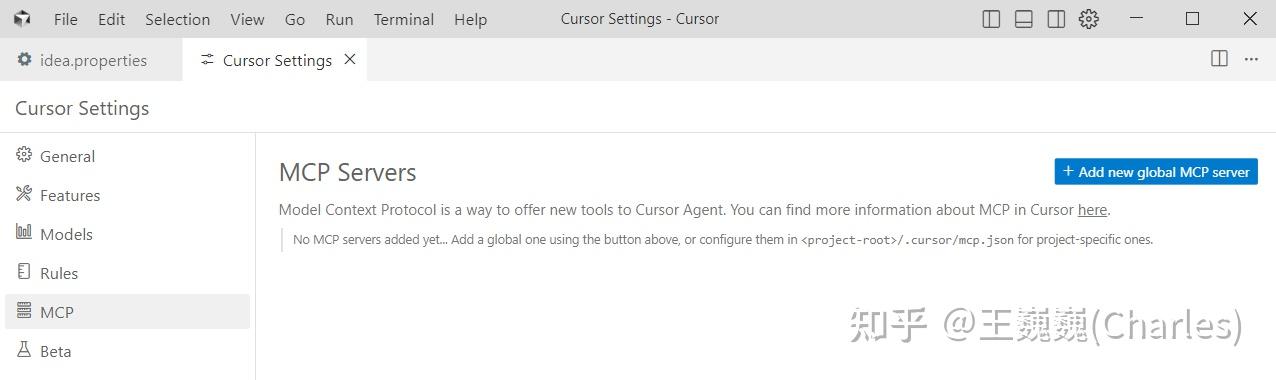The width and height of the screenshot is (1276, 380).
Task: Toggle the primary sidebar layout icon
Action: [991, 19]
